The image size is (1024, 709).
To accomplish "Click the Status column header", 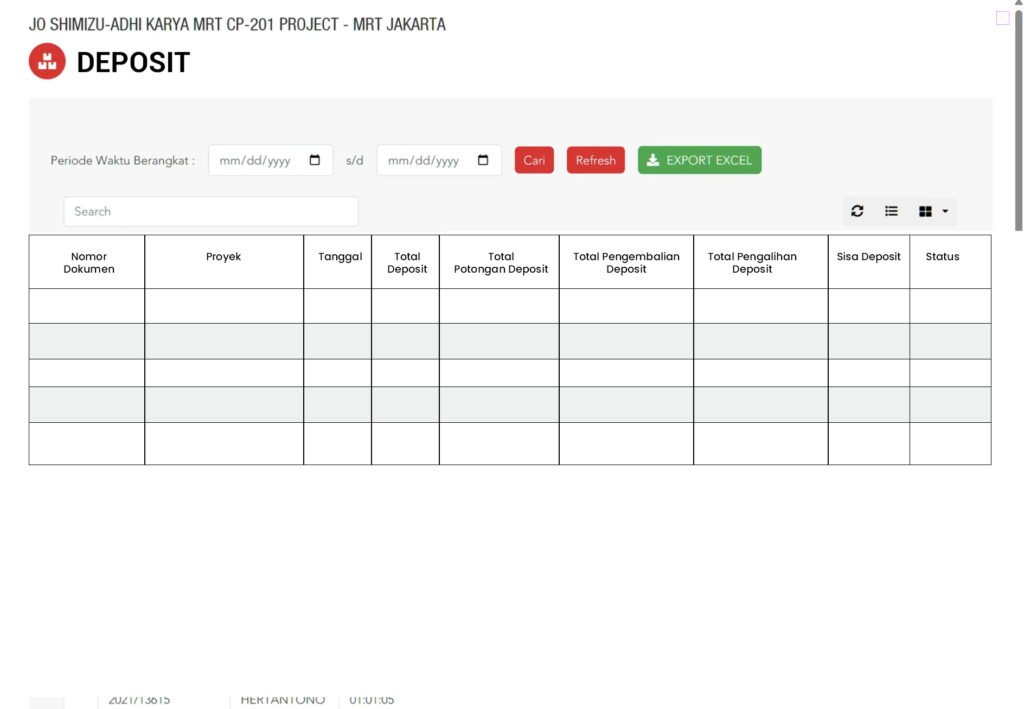I will [942, 257].
